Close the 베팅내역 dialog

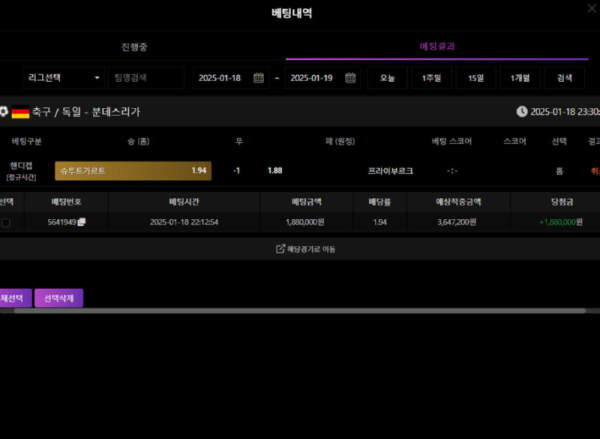pos(592,8)
